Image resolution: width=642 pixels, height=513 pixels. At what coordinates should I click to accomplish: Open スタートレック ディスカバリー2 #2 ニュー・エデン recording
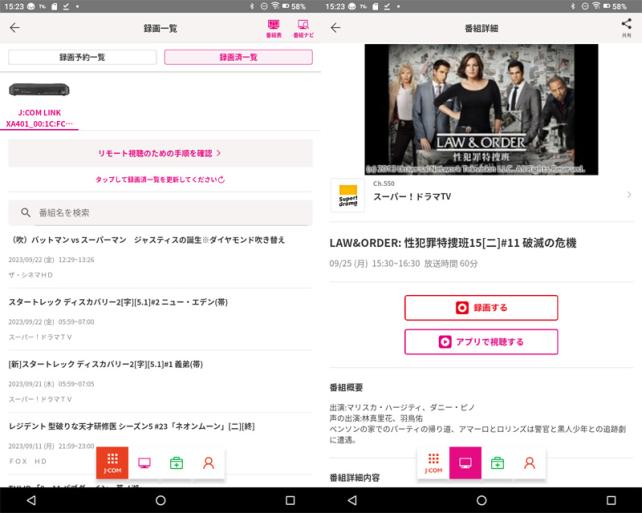160,319
